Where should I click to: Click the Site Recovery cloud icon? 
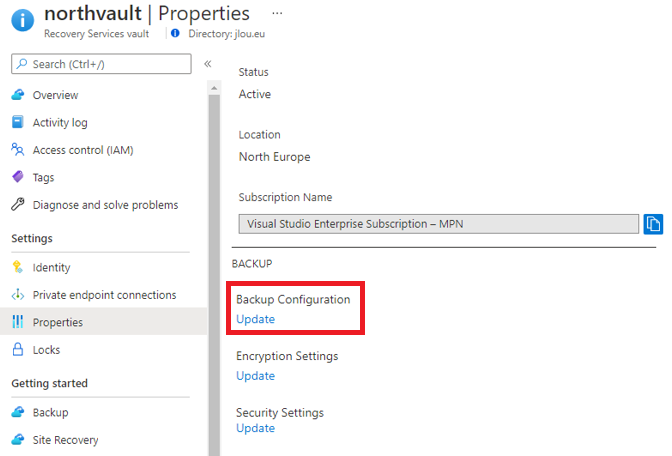[x=18, y=439]
